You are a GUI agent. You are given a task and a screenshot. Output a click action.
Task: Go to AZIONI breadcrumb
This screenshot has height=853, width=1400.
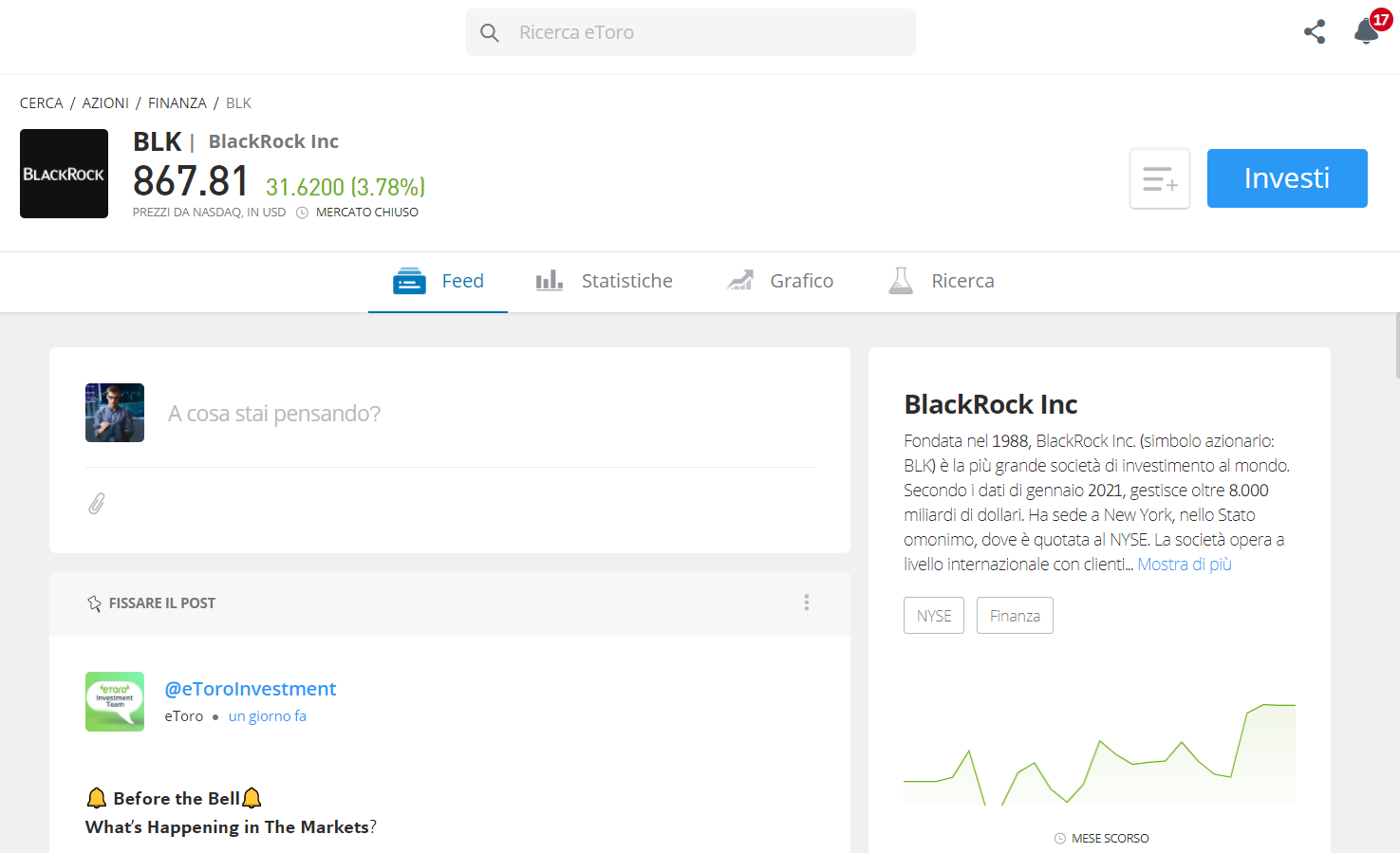coord(105,103)
